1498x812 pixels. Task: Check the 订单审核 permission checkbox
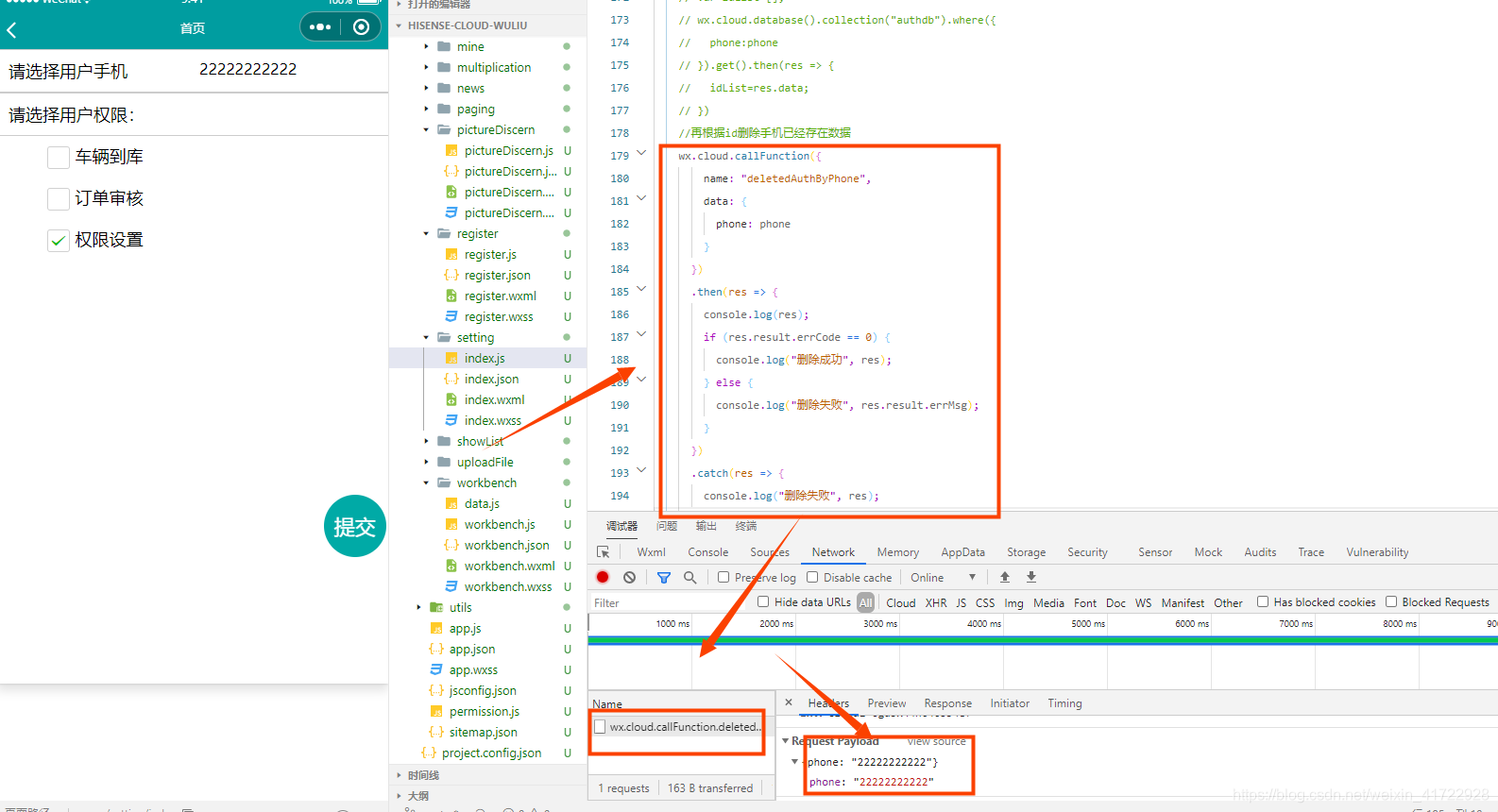(59, 198)
